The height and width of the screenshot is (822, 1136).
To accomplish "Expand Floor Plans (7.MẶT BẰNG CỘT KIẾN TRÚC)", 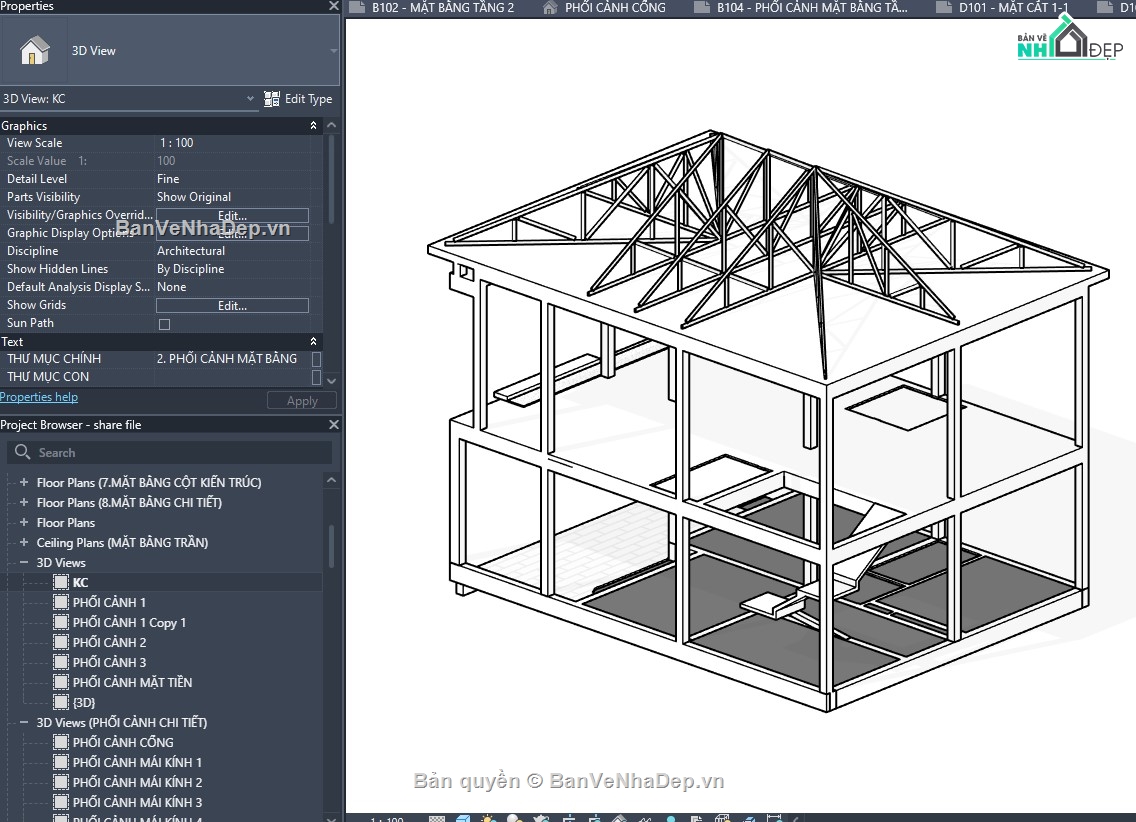I will [x=24, y=482].
